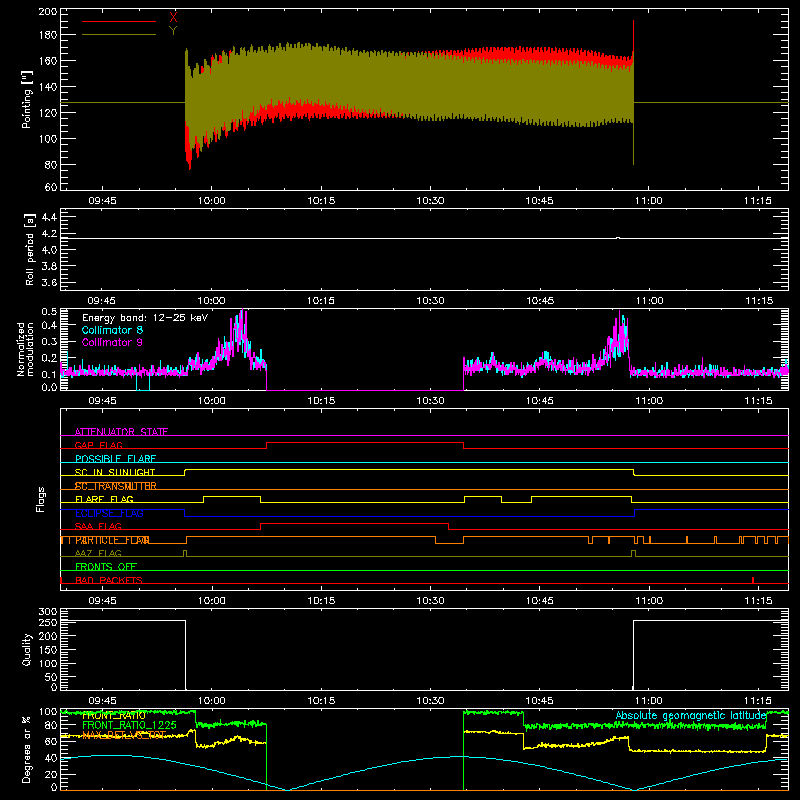
Task: Click the SC_TRANSMITTER flag label
Action: 116,486
